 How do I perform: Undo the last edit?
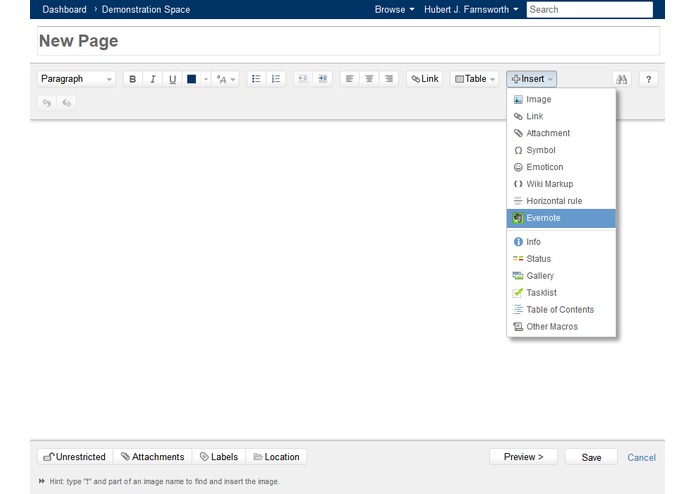[47, 103]
